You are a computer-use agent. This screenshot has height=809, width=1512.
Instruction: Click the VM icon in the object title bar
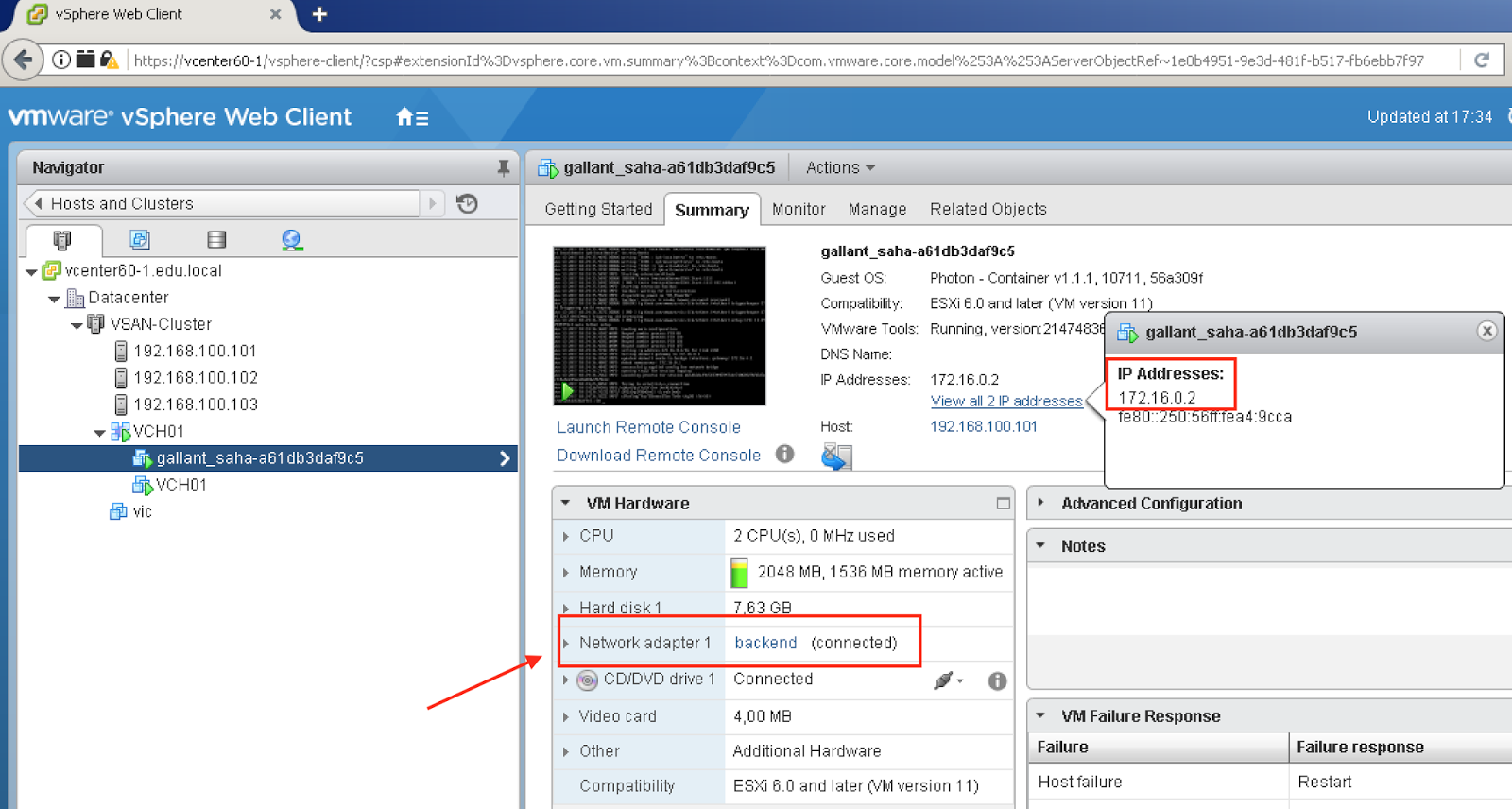tap(548, 168)
